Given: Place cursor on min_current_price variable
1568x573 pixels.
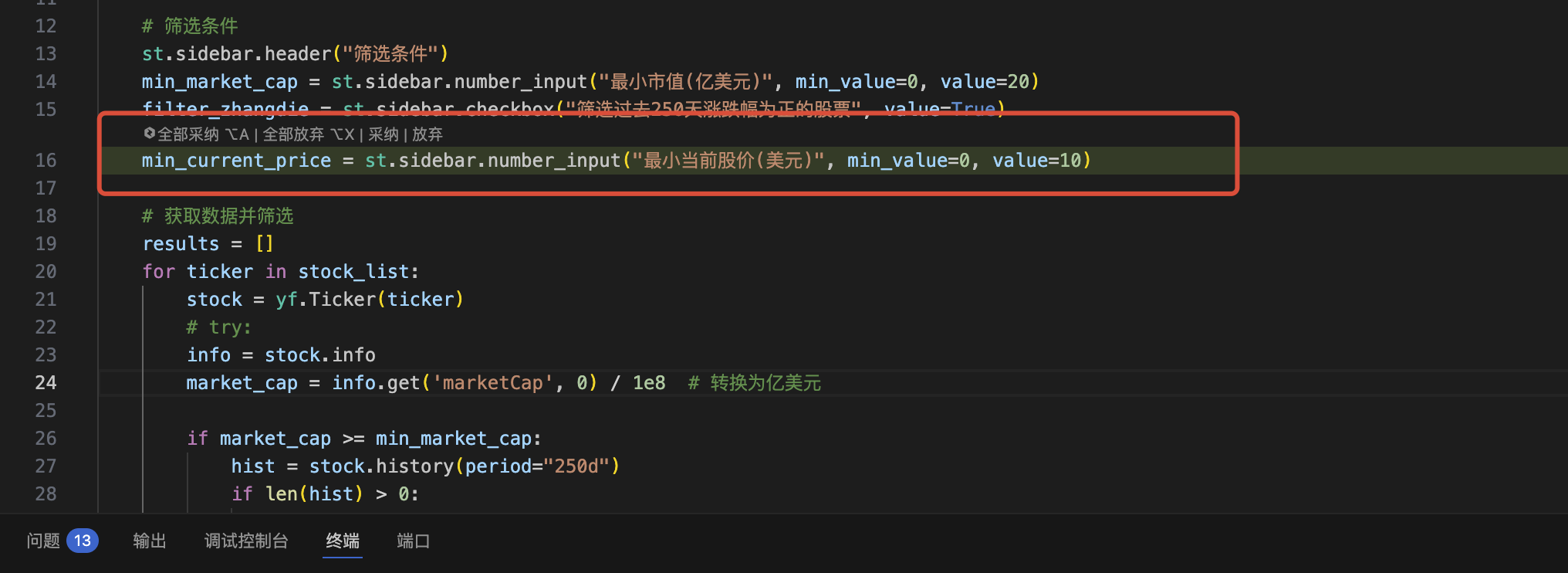Looking at the screenshot, I should tap(236, 161).
